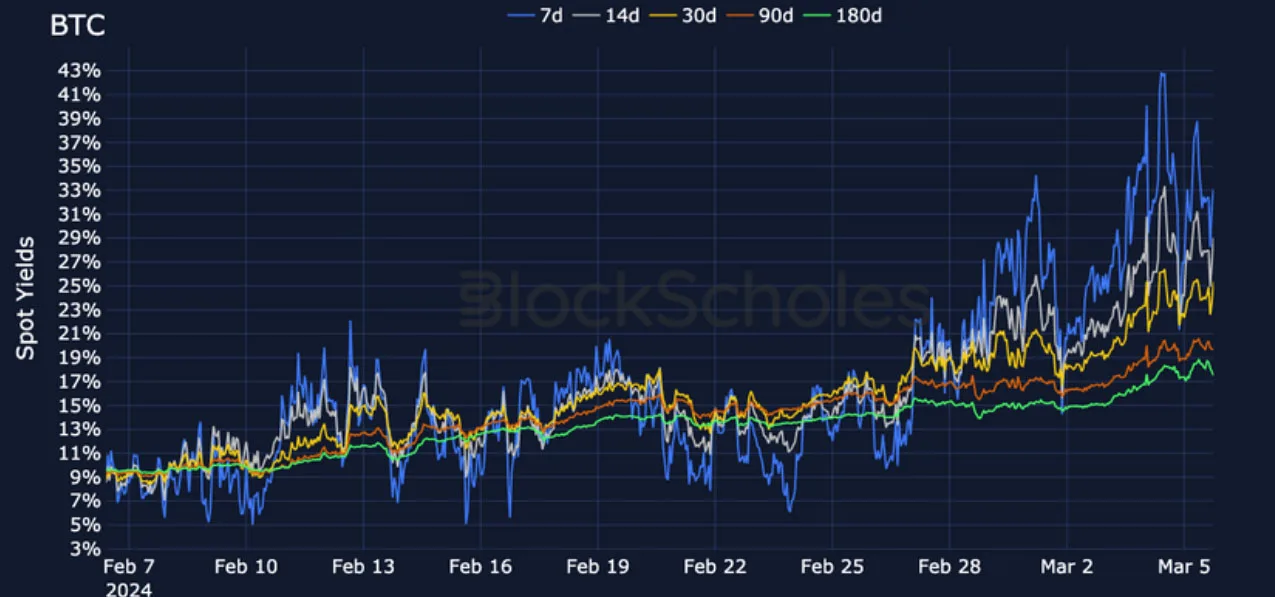This screenshot has width=1275, height=597.
Task: Toggle the 7d series in legend
Action: (x=536, y=15)
